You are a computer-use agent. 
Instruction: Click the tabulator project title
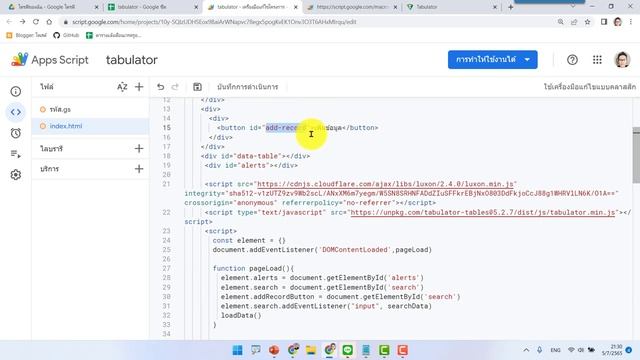pos(131,60)
